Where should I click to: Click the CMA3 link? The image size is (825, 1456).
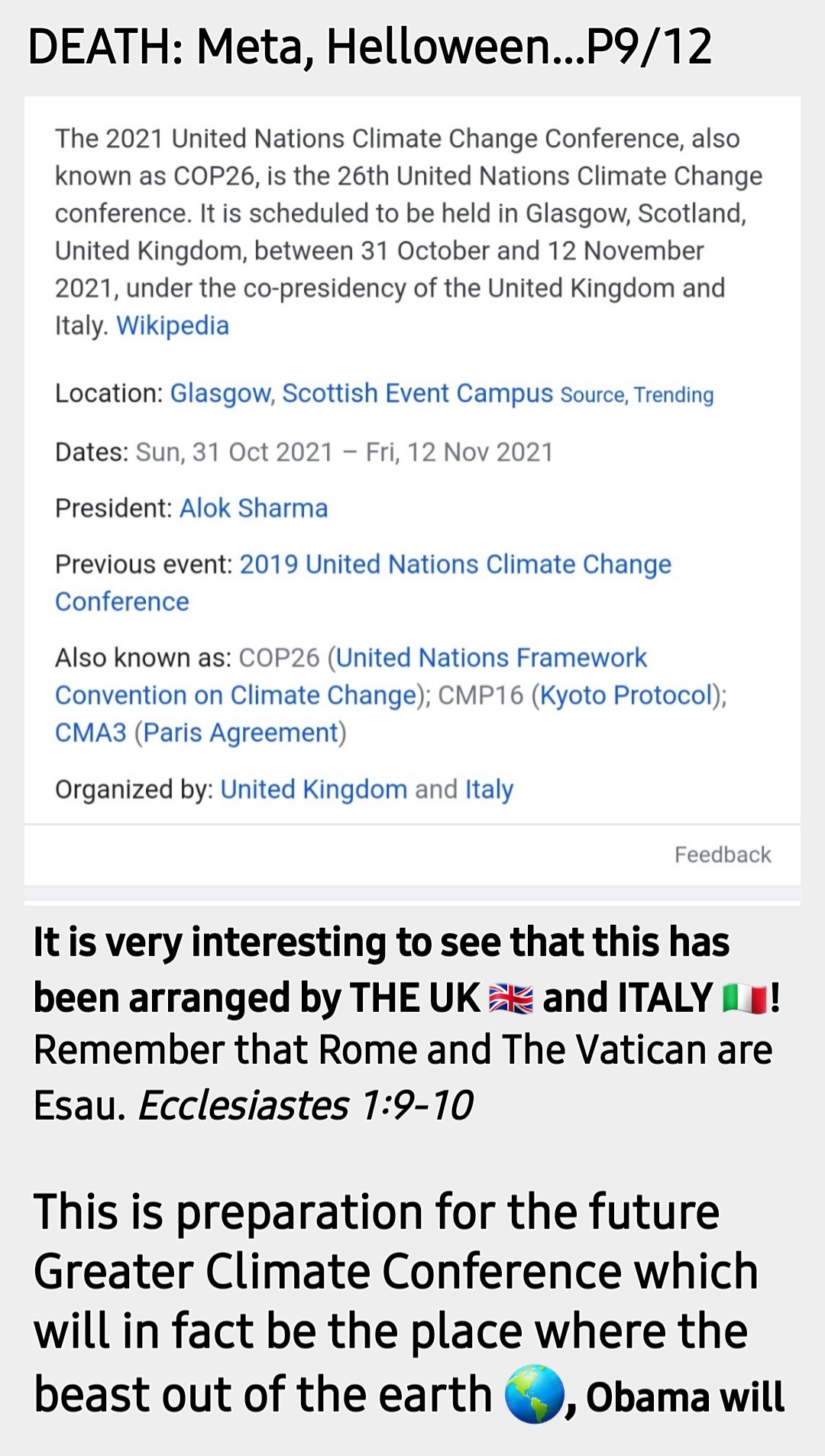tap(90, 733)
